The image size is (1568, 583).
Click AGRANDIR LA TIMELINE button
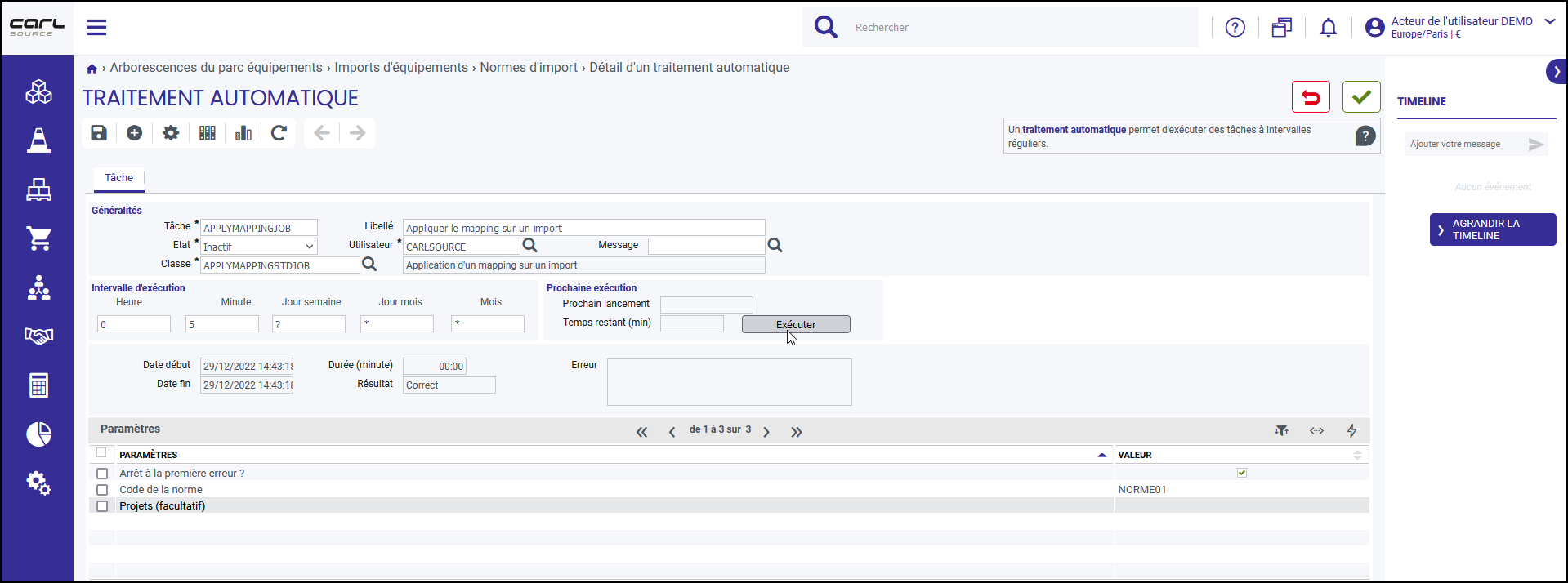1493,229
